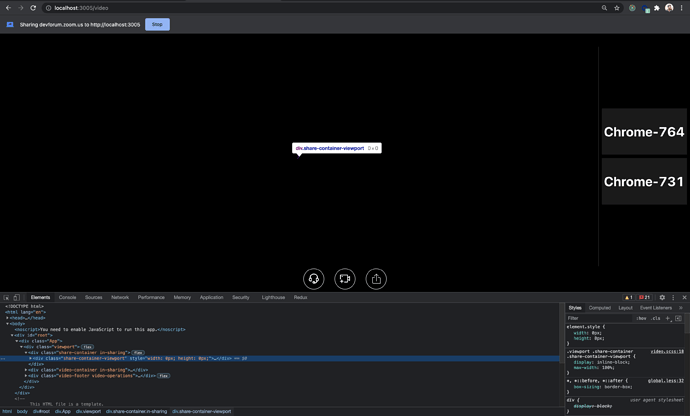The width and height of the screenshot is (690, 416).
Task: Switch to the Layout pane tab
Action: pos(625,308)
